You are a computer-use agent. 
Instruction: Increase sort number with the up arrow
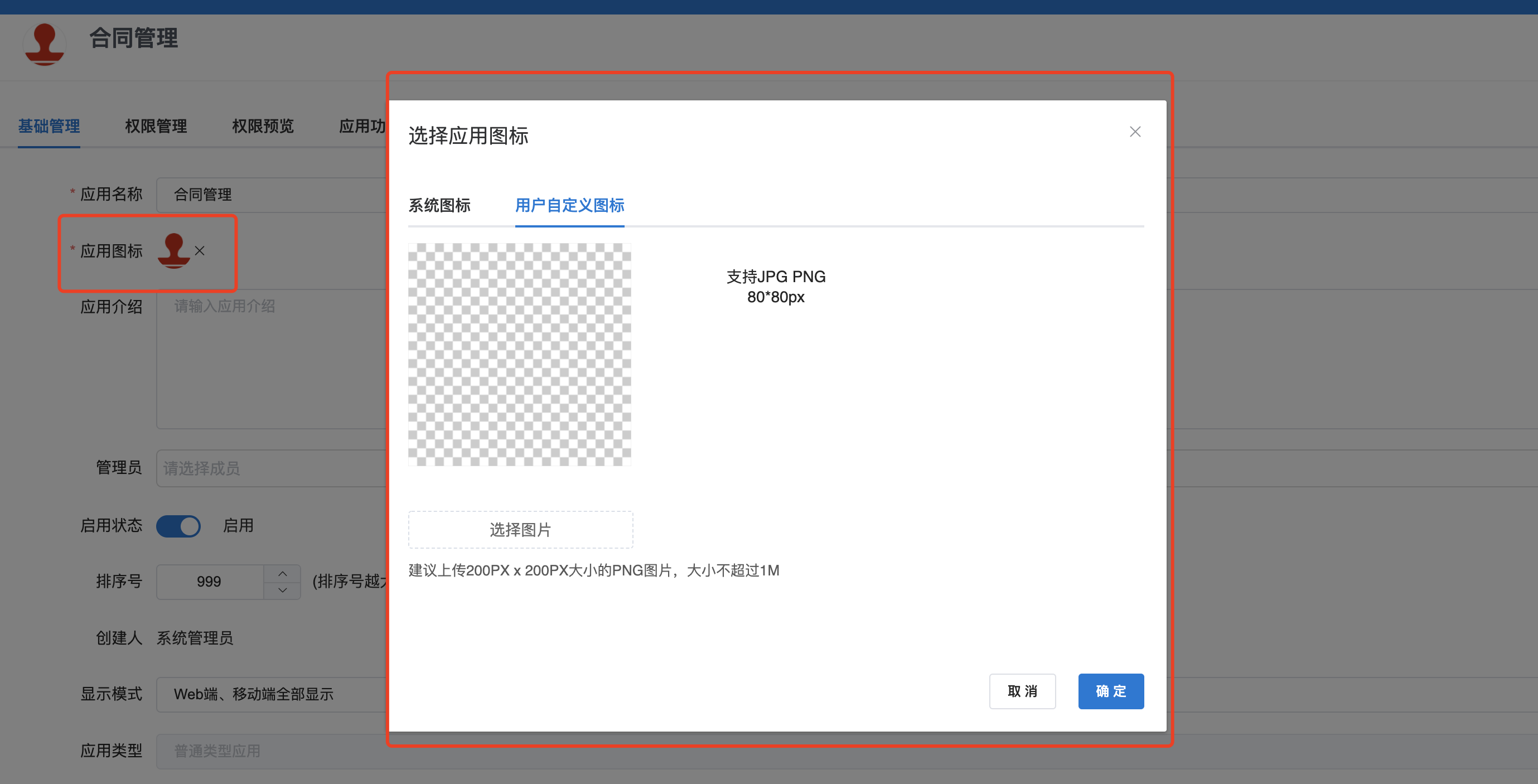282,573
